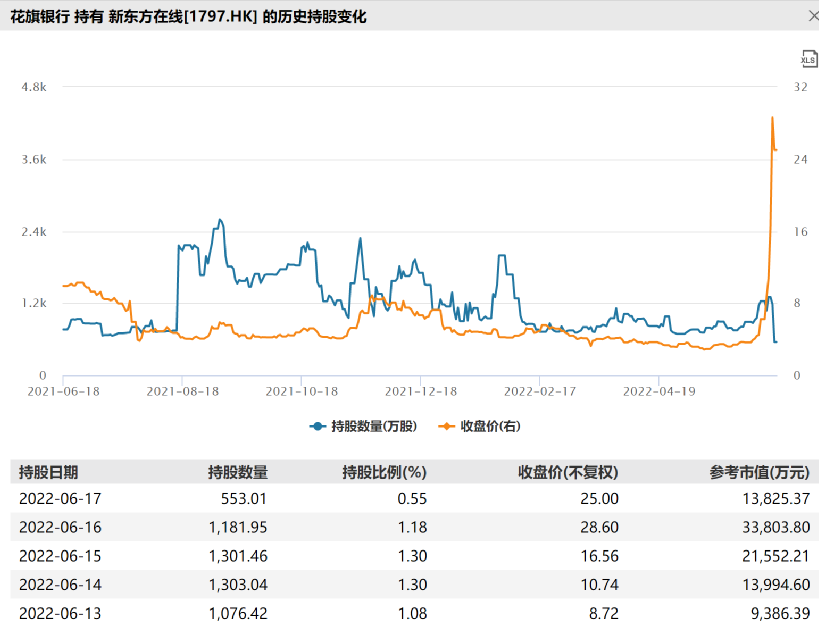Click closing price value 10.74
The width and height of the screenshot is (819, 626).
tap(600, 585)
